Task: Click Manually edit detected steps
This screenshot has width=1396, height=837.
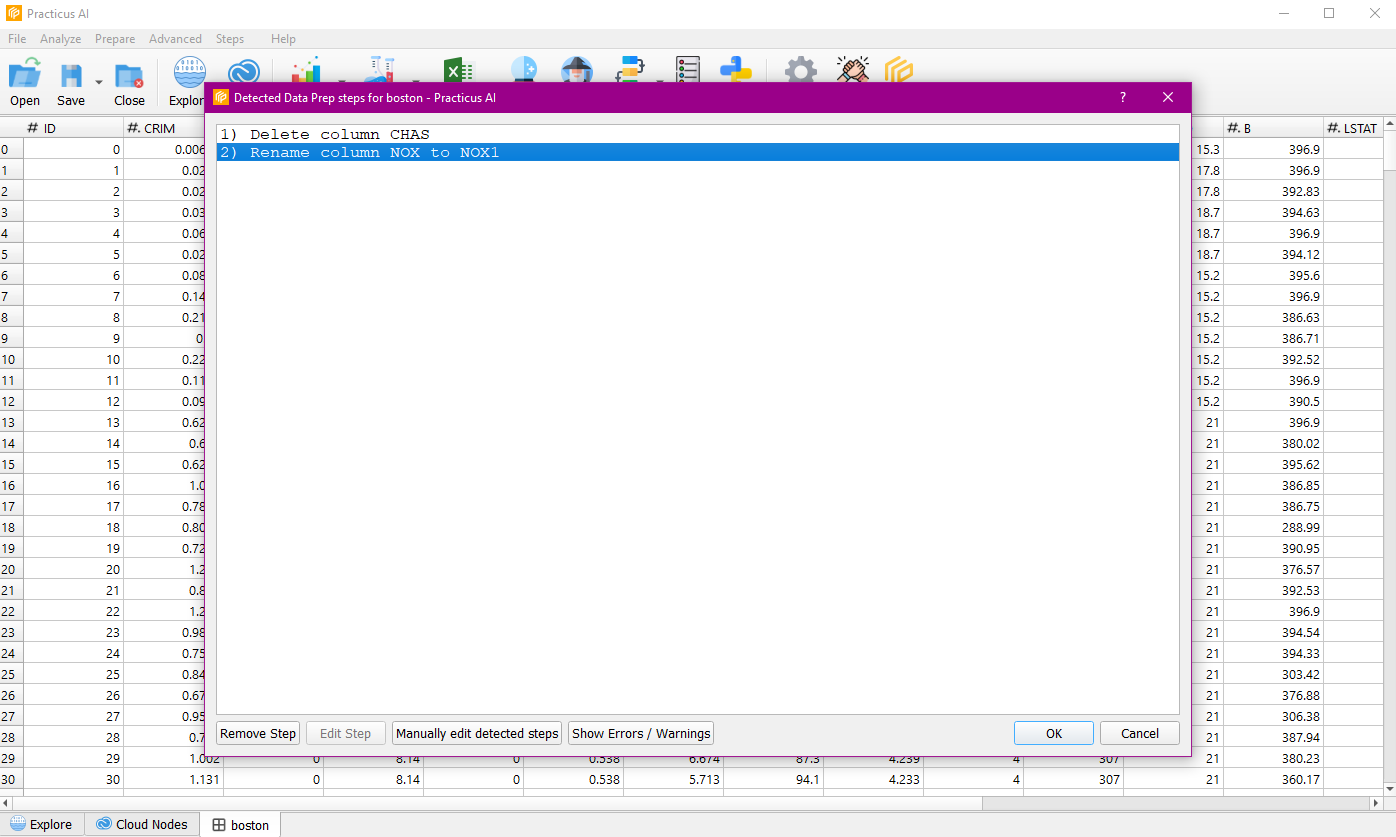Action: coord(477,733)
